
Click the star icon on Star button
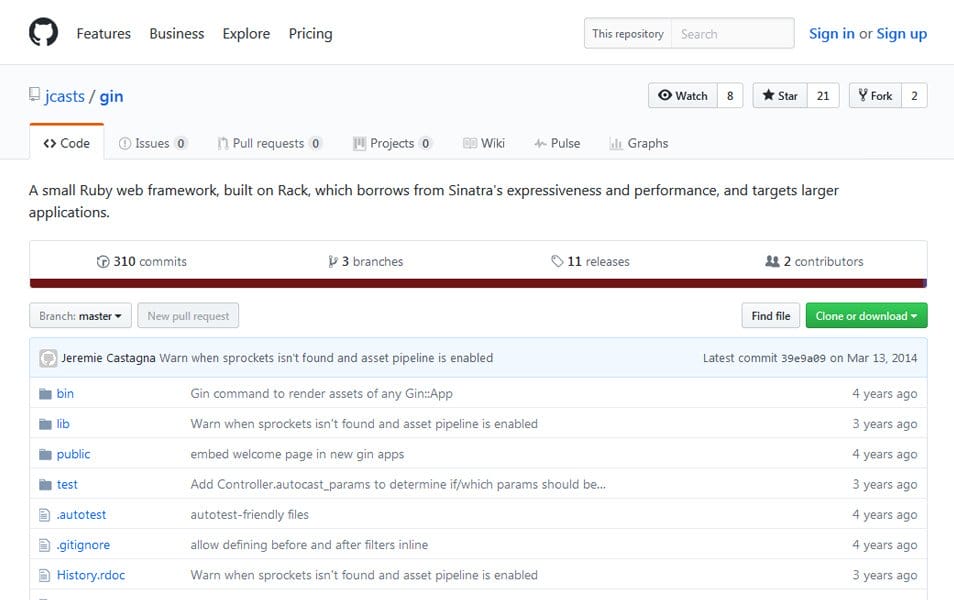pyautogui.click(x=768, y=95)
